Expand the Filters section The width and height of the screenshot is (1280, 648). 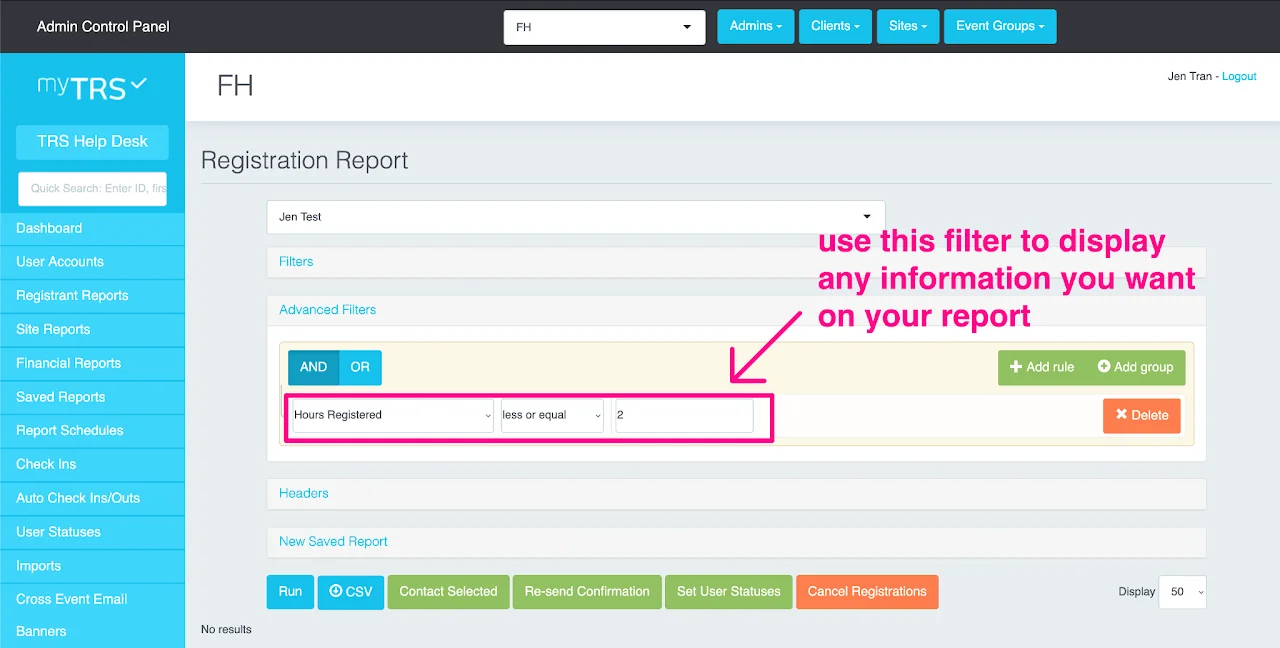296,262
